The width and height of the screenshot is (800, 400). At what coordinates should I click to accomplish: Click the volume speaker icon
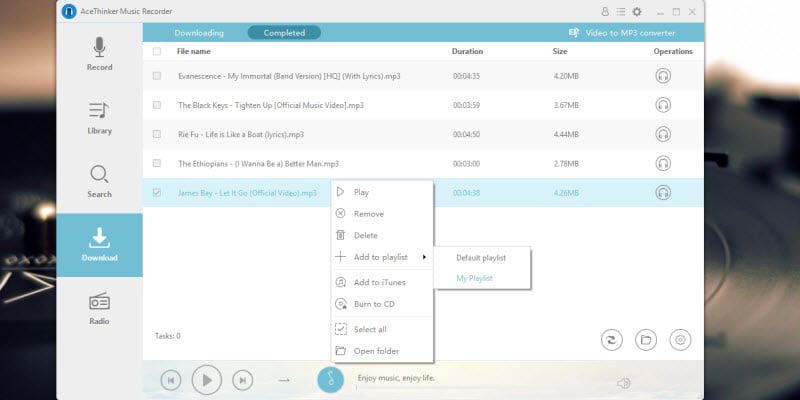pyautogui.click(x=623, y=383)
